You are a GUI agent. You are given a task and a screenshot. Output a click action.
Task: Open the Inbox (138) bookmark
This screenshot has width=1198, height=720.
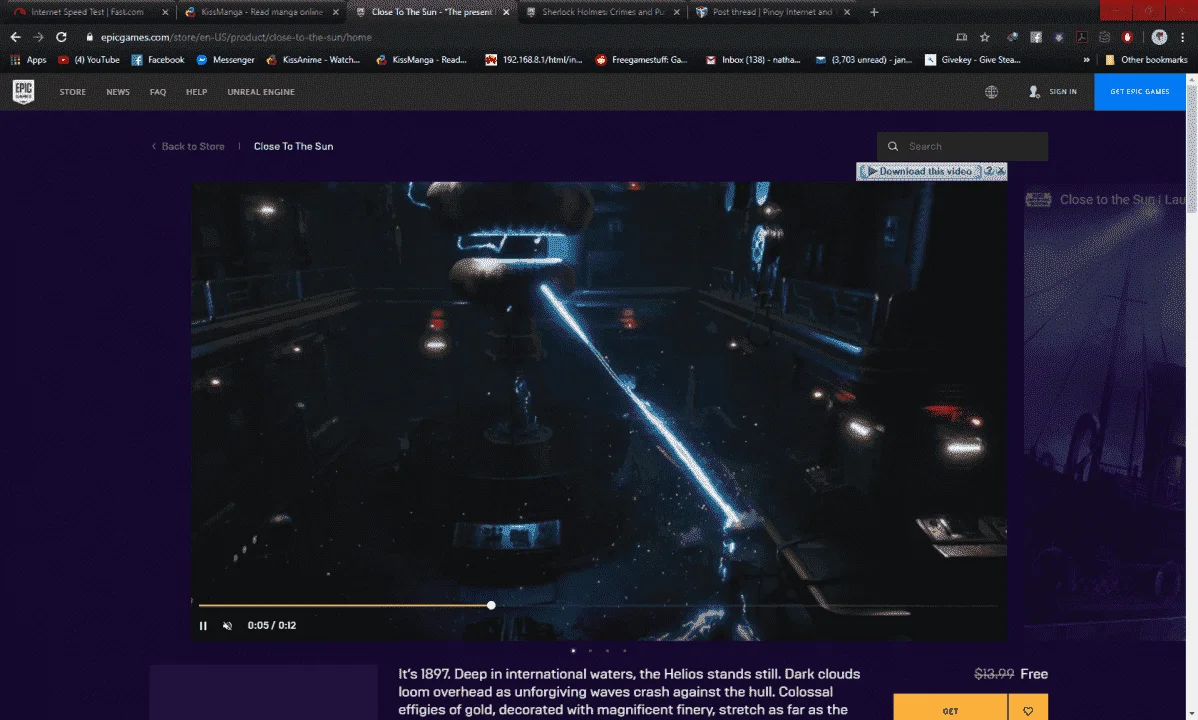753,60
